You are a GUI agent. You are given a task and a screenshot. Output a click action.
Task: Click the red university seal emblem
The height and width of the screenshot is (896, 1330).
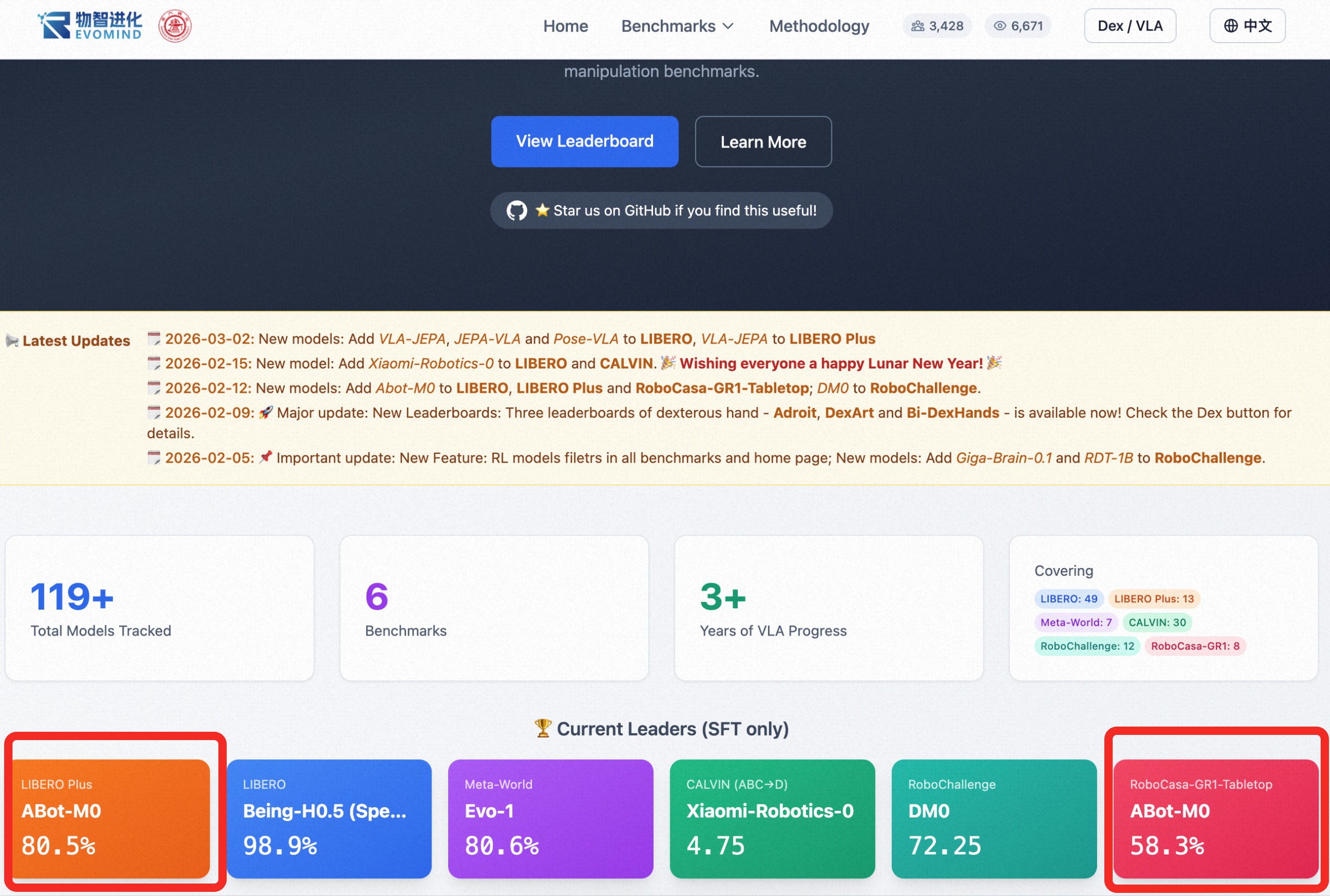(x=175, y=25)
